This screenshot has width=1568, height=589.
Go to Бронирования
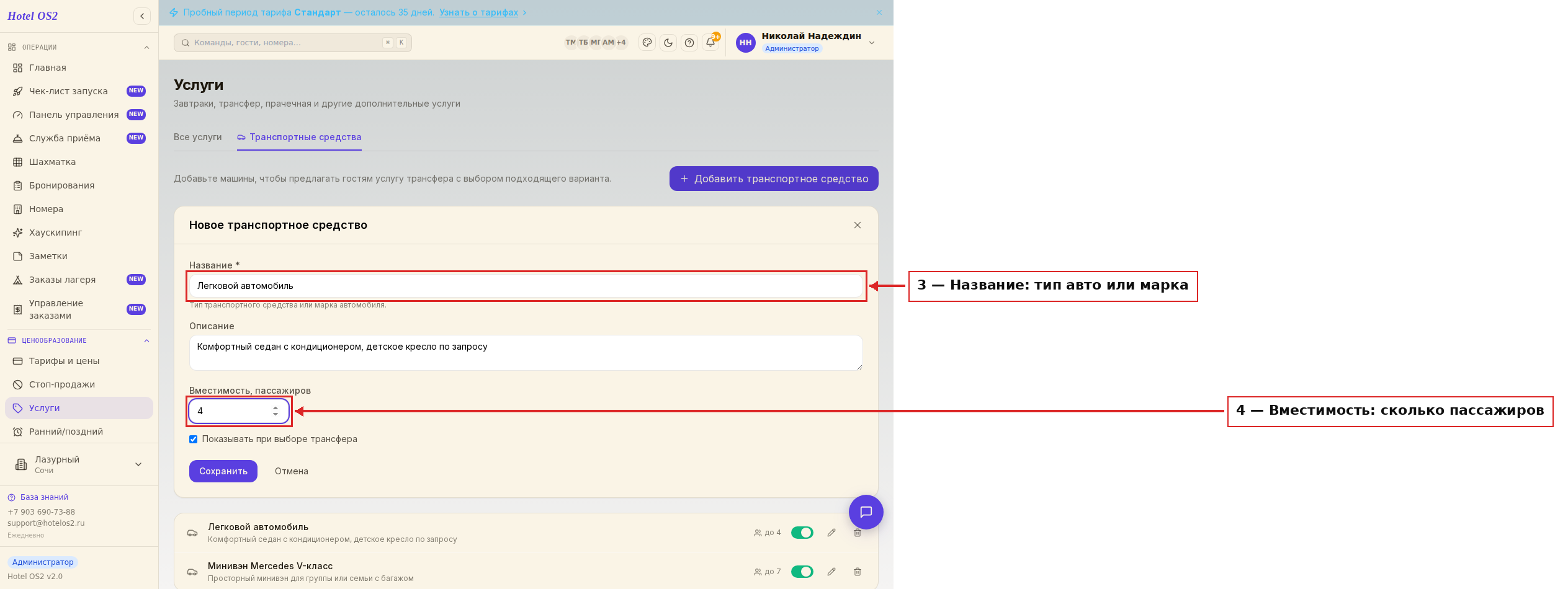[x=79, y=185]
